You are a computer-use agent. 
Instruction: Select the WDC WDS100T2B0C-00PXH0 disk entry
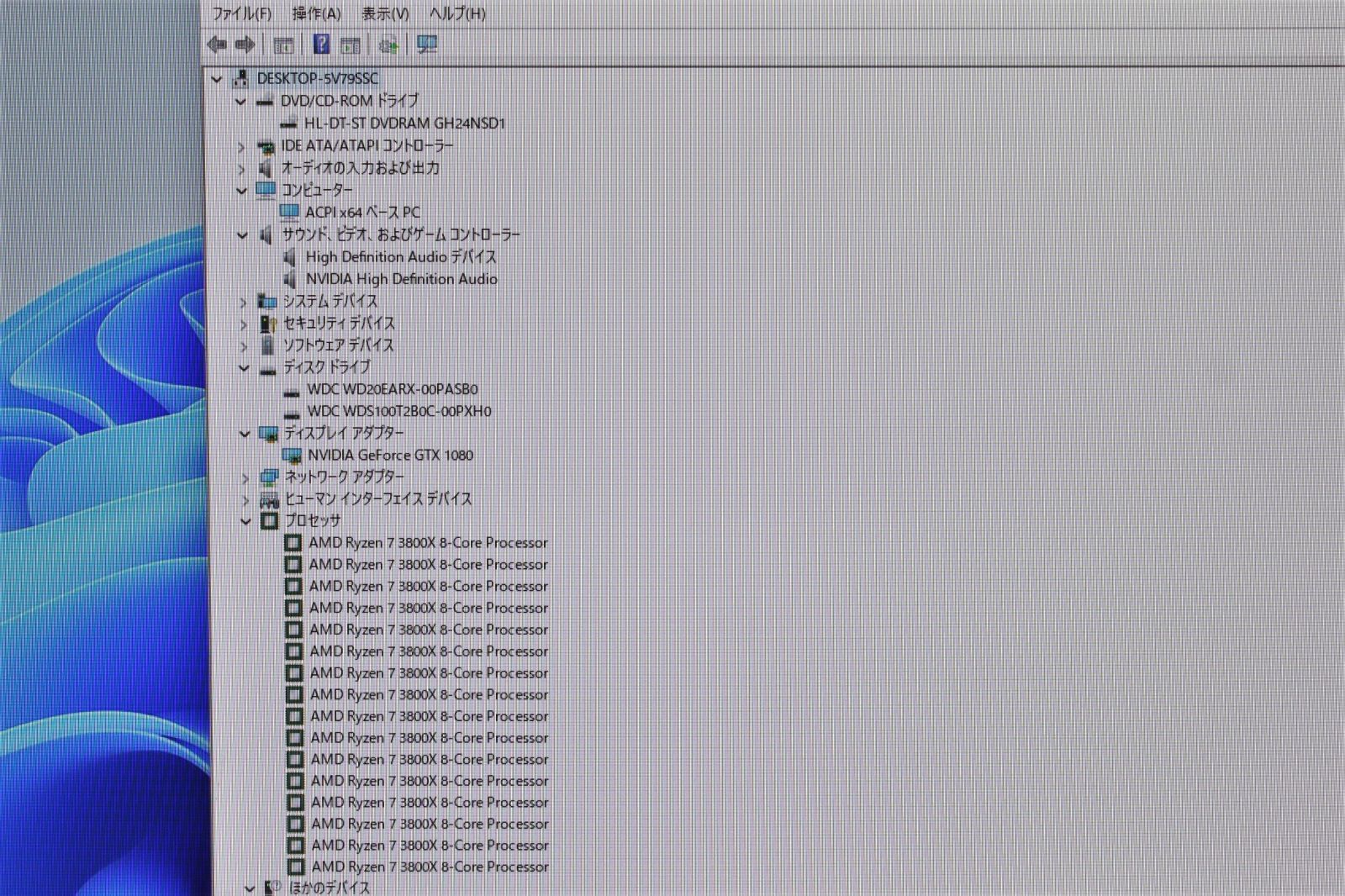pyautogui.click(x=399, y=411)
